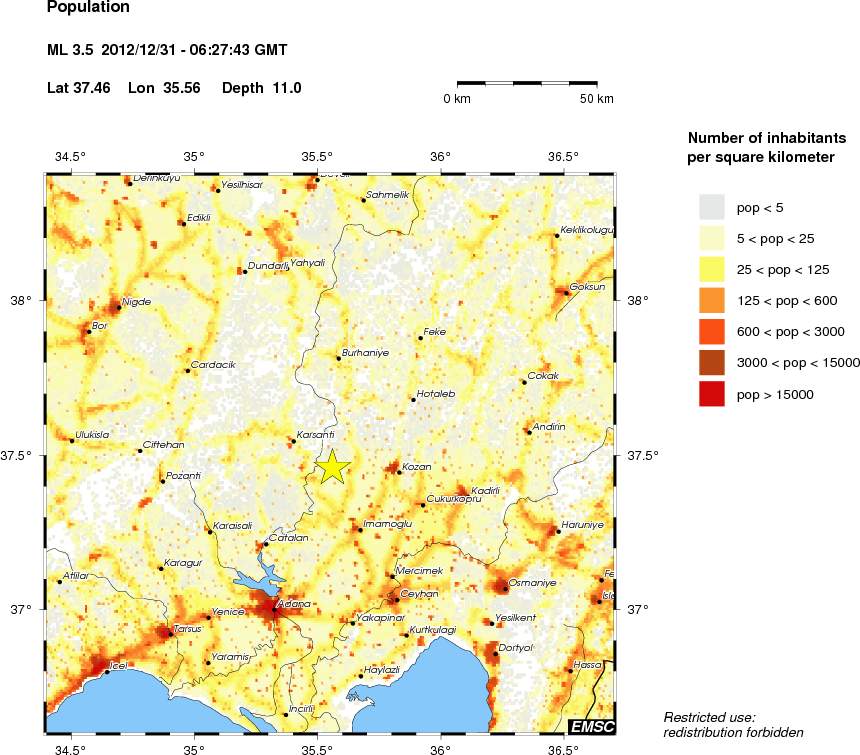Select the '3000 < pop < 15000' legend swatch
Viewport: 860px width, 755px height.
[x=711, y=362]
